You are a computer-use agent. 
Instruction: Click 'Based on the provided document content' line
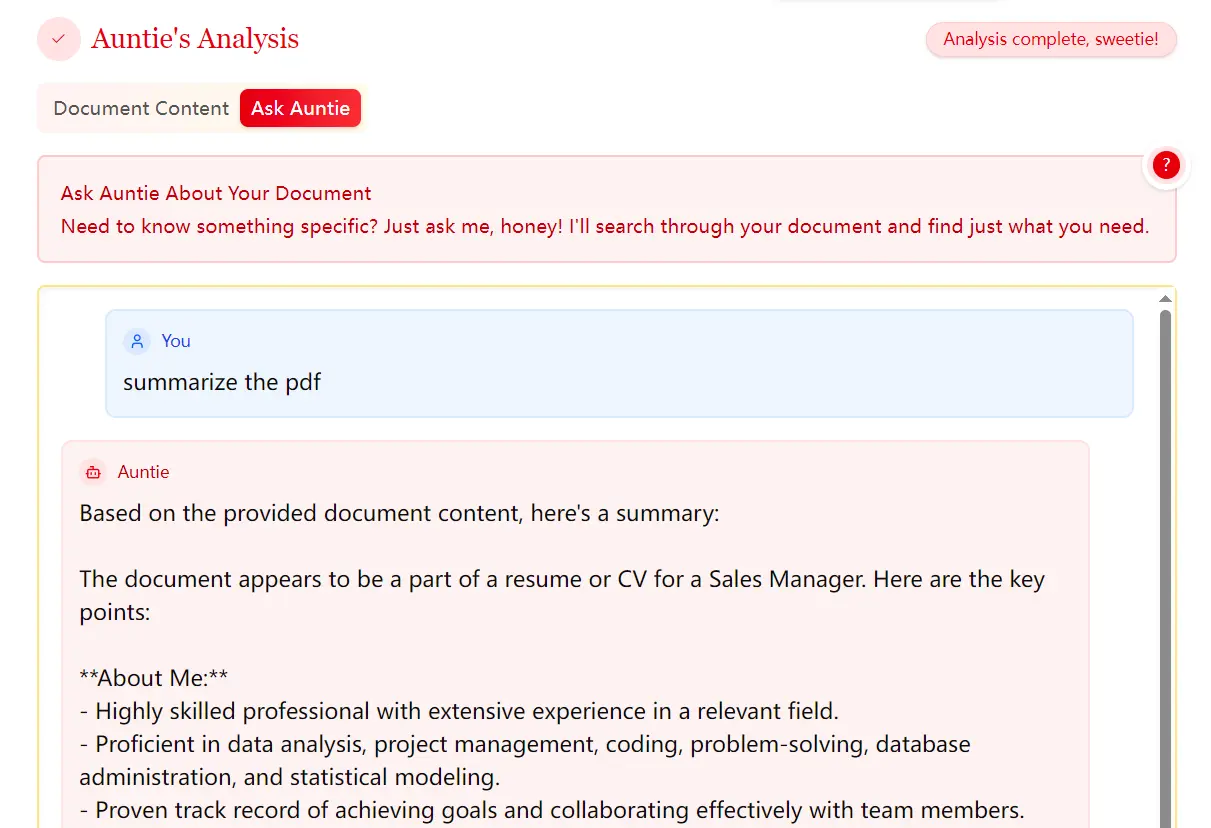pyautogui.click(x=399, y=514)
